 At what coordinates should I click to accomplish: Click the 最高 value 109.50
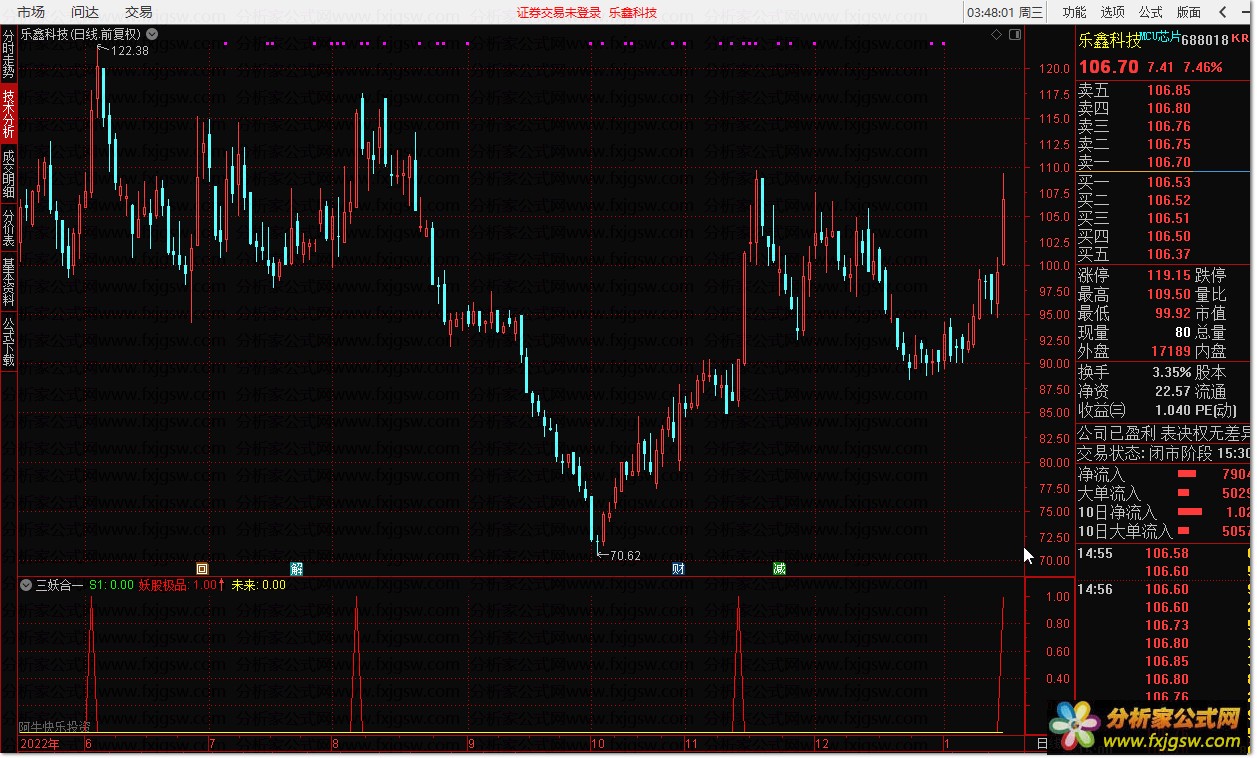click(x=1168, y=294)
